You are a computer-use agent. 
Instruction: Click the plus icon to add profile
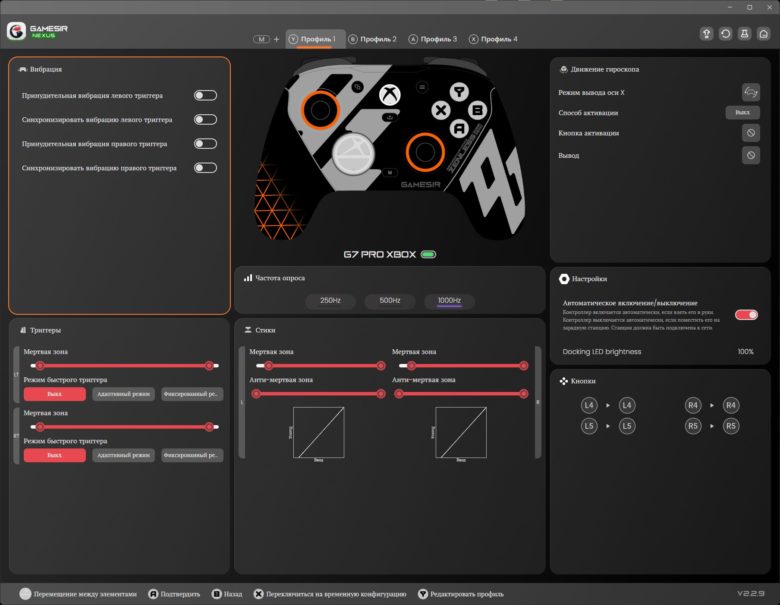pyautogui.click(x=277, y=39)
